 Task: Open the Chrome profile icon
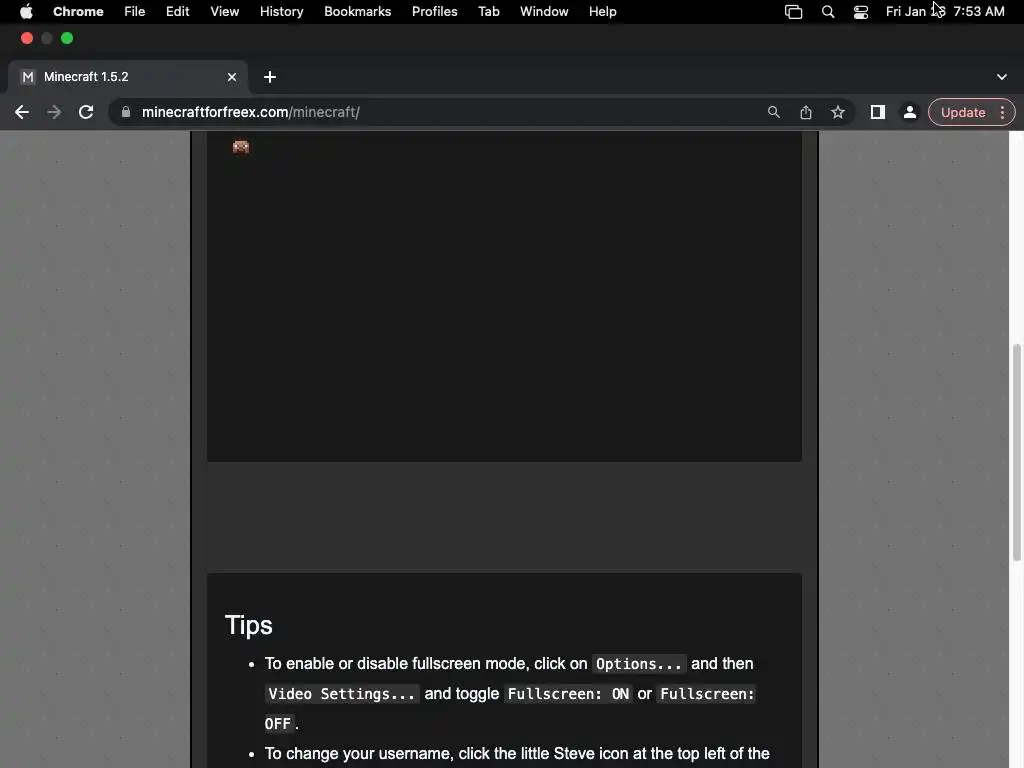point(910,112)
